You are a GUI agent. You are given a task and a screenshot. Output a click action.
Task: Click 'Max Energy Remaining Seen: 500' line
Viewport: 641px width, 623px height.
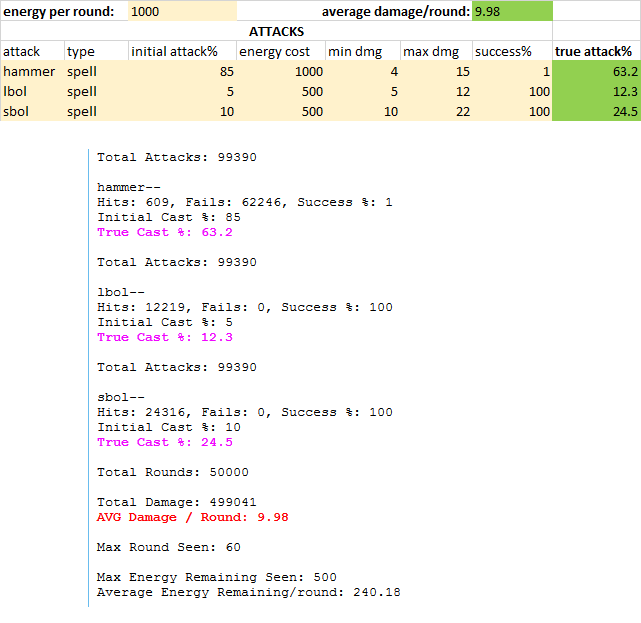pyautogui.click(x=217, y=577)
